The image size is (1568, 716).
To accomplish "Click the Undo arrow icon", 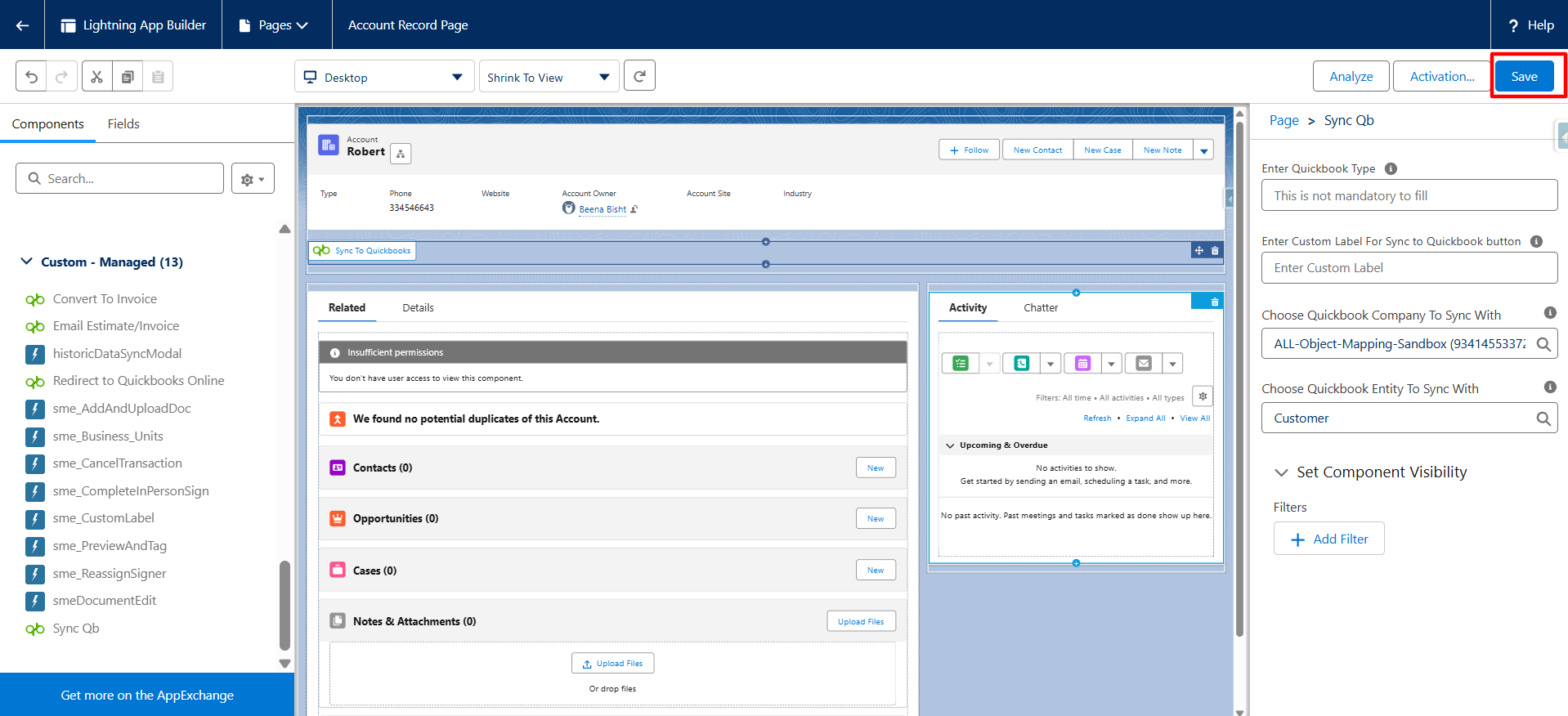I will point(31,77).
